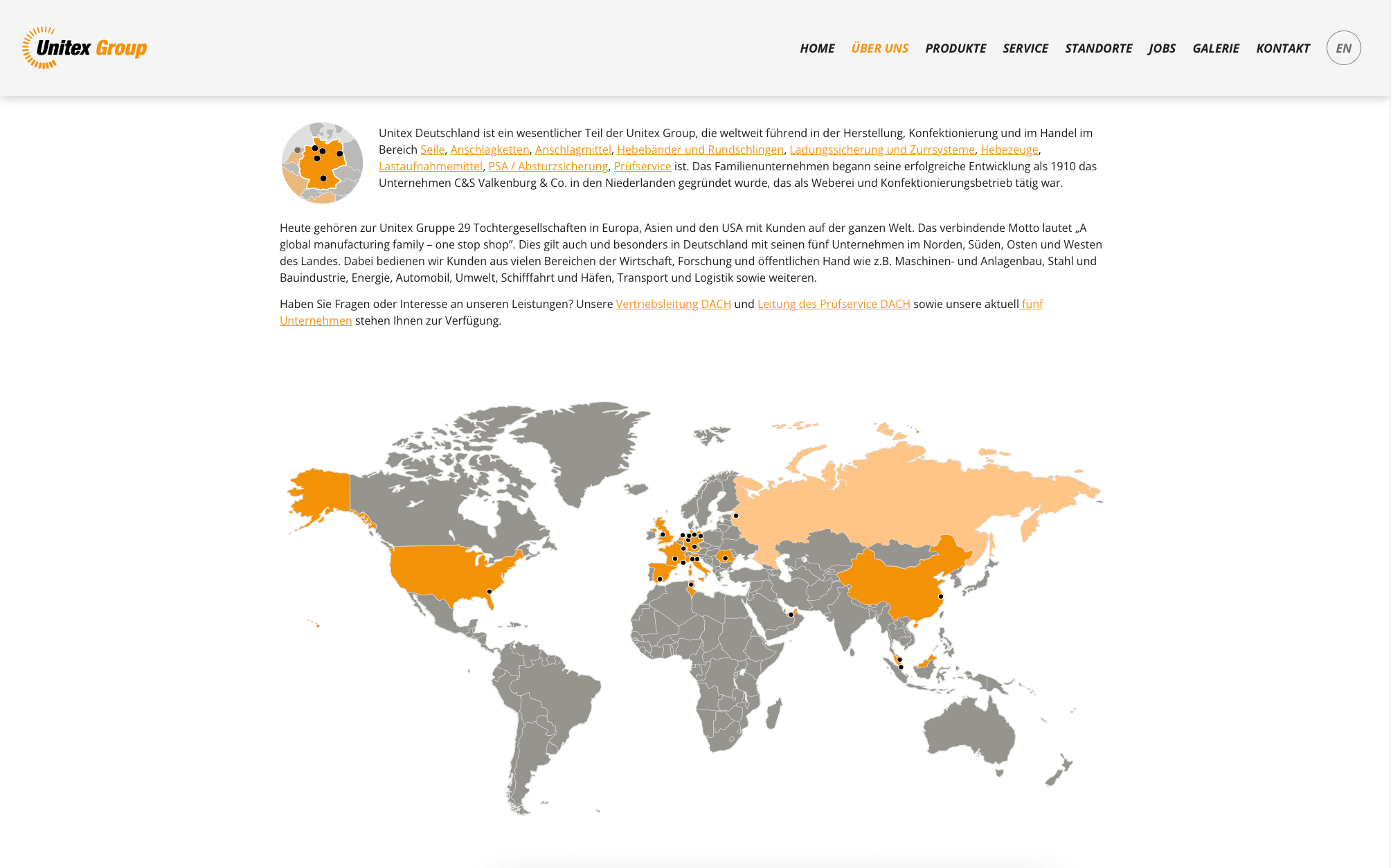Image resolution: width=1391 pixels, height=868 pixels.
Task: Open the STANDORTE page
Action: click(1098, 48)
